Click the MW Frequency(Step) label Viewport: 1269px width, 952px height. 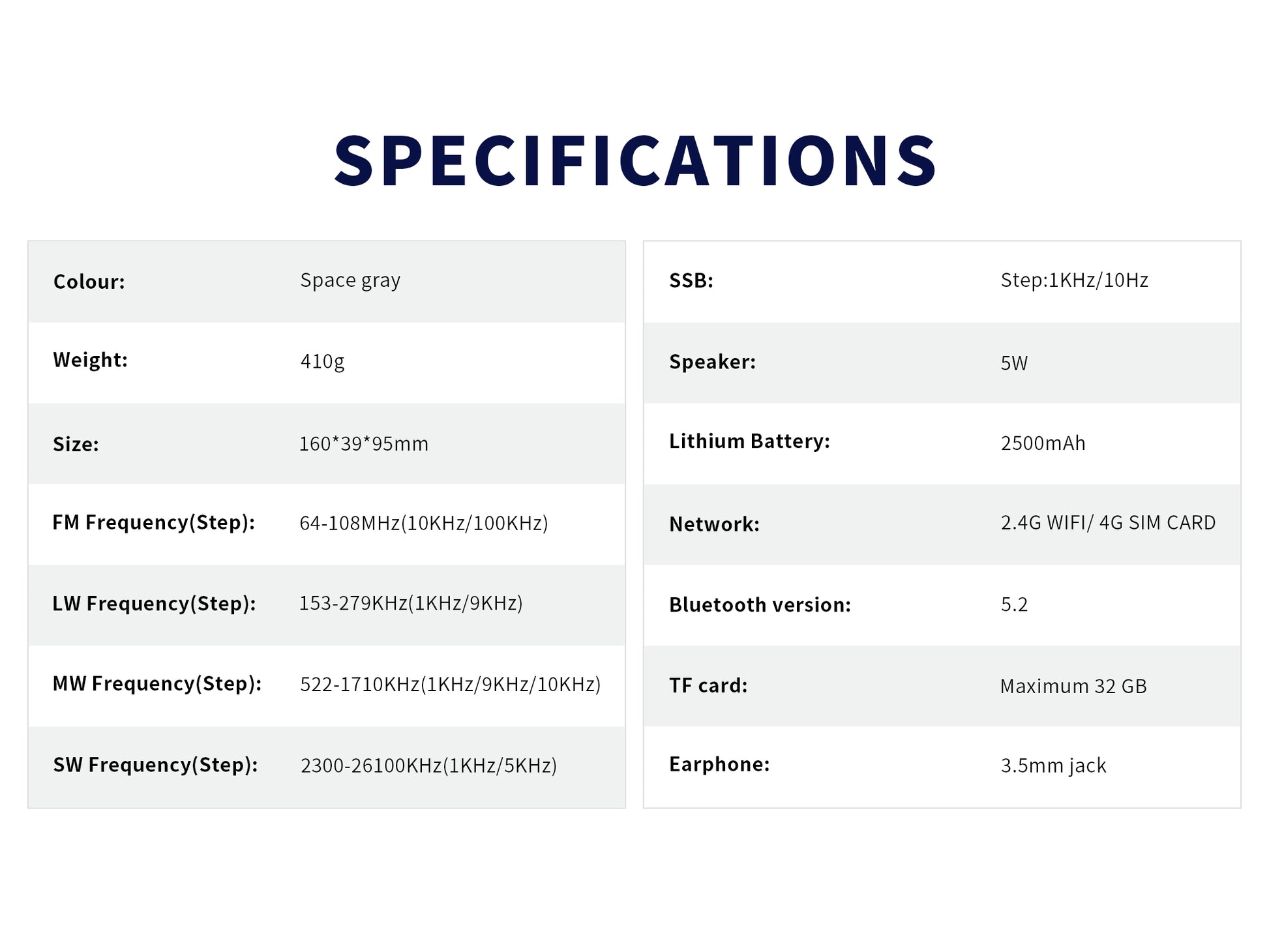[x=157, y=683]
